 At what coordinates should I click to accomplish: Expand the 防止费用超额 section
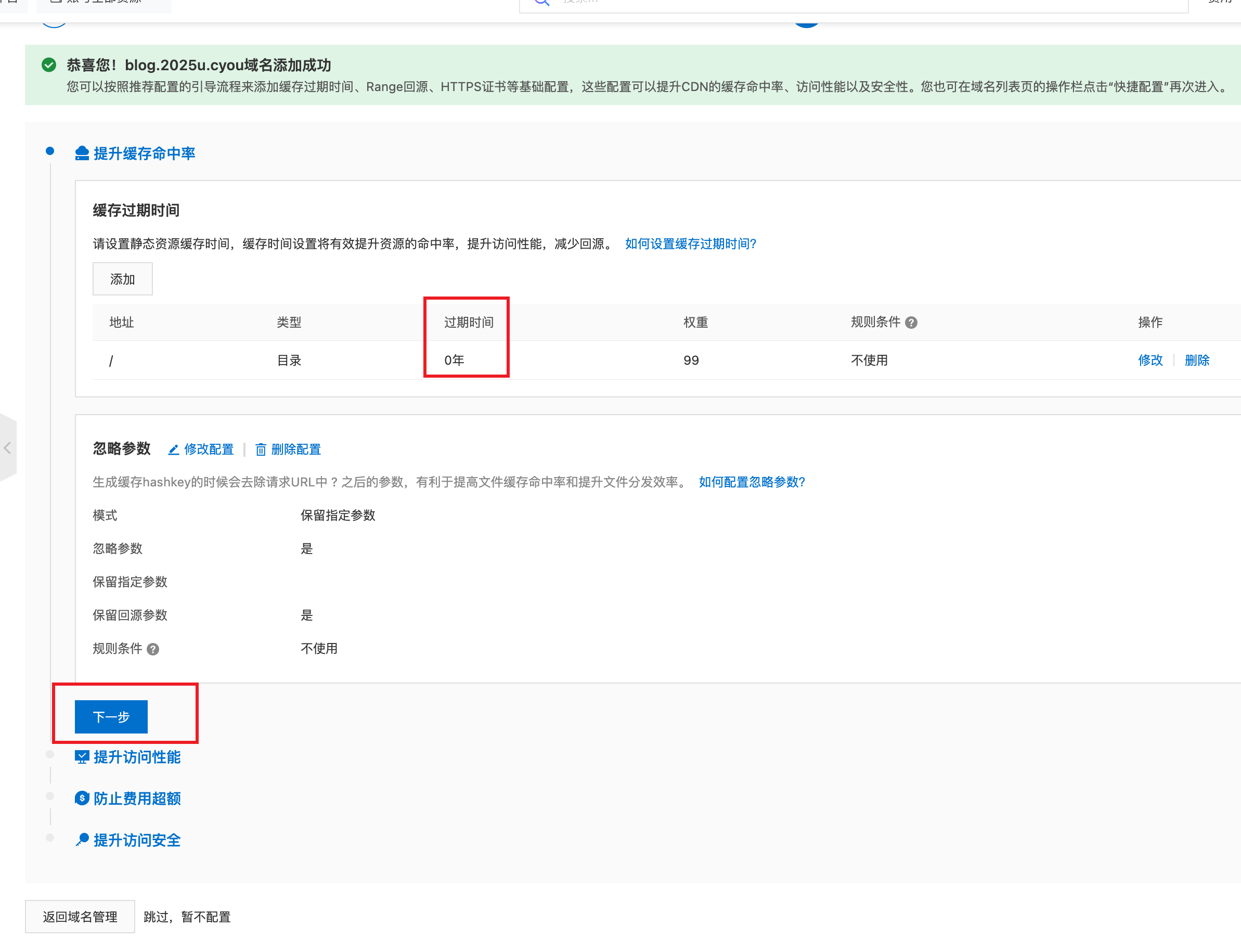point(136,799)
